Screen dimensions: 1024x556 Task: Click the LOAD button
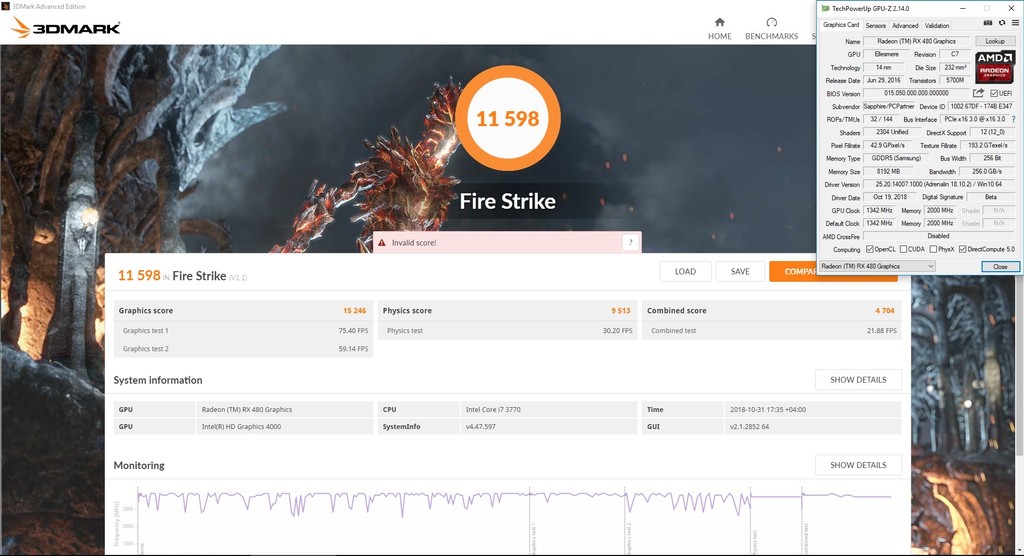tap(685, 271)
